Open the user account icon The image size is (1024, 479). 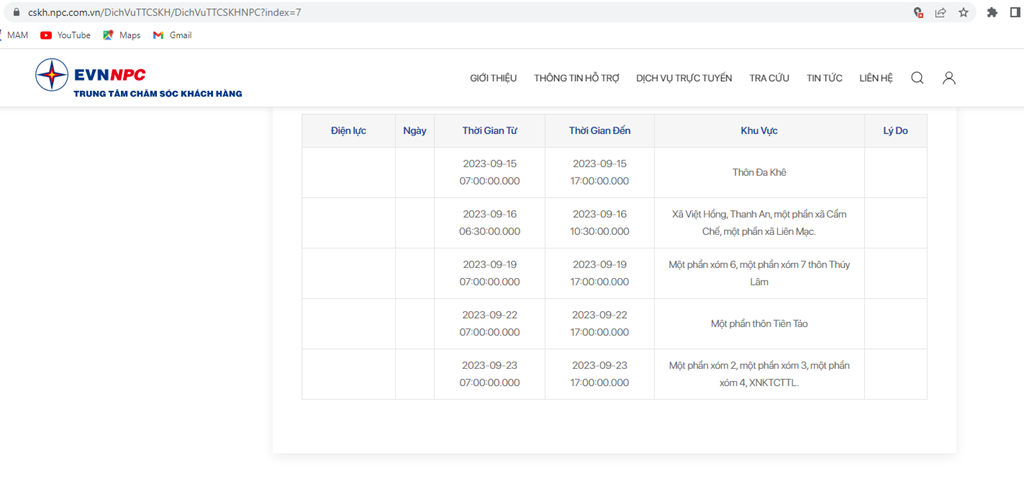(x=949, y=78)
